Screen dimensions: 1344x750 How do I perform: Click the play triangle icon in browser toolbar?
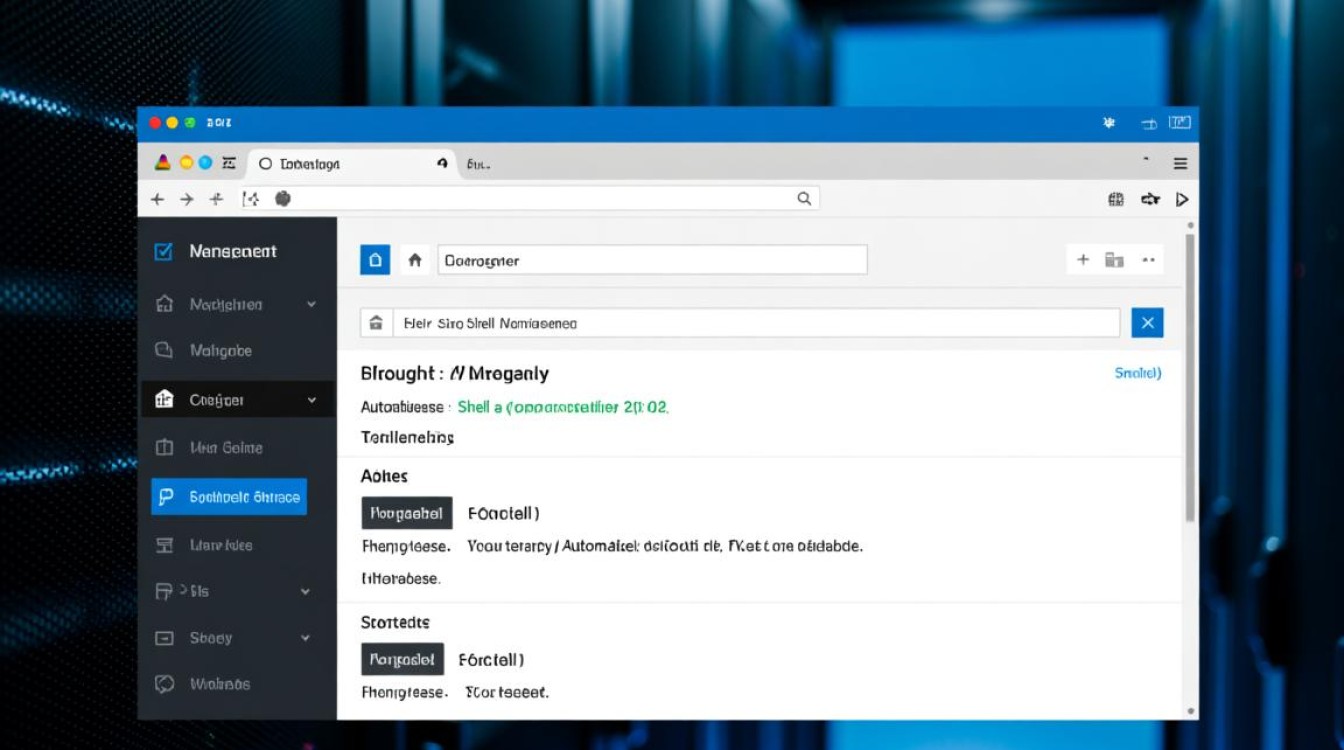coord(1182,199)
